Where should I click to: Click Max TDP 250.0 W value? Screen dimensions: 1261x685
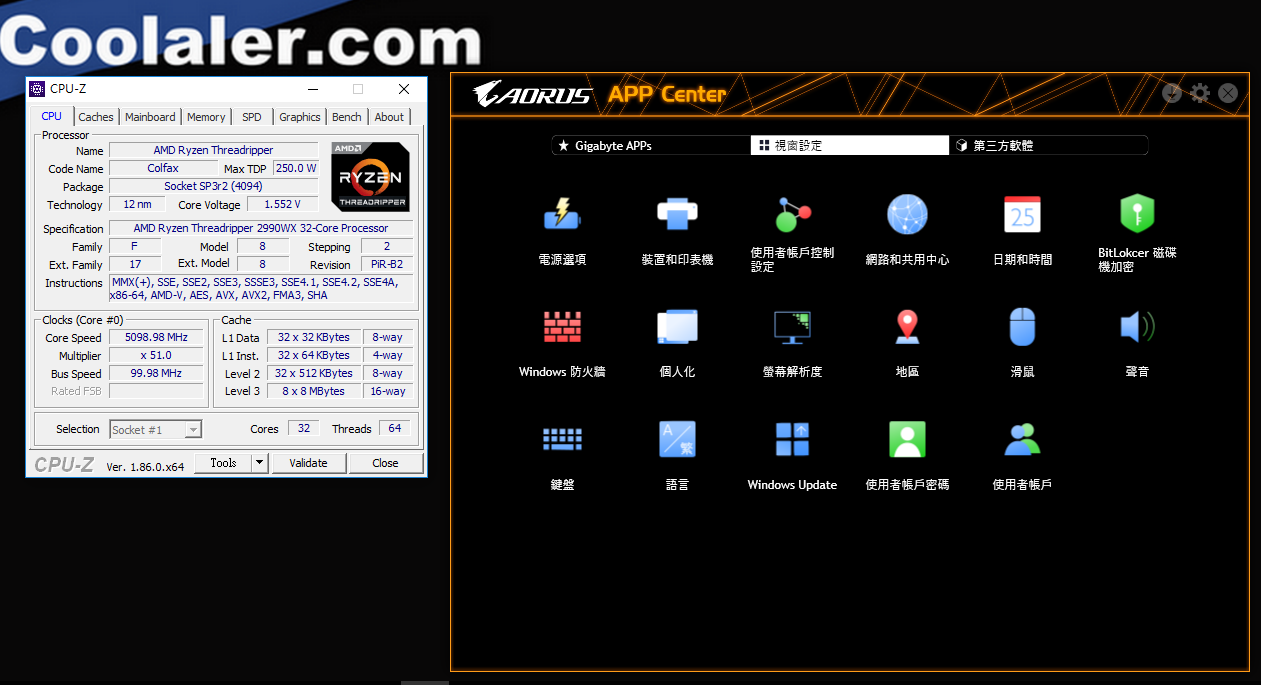(x=296, y=169)
